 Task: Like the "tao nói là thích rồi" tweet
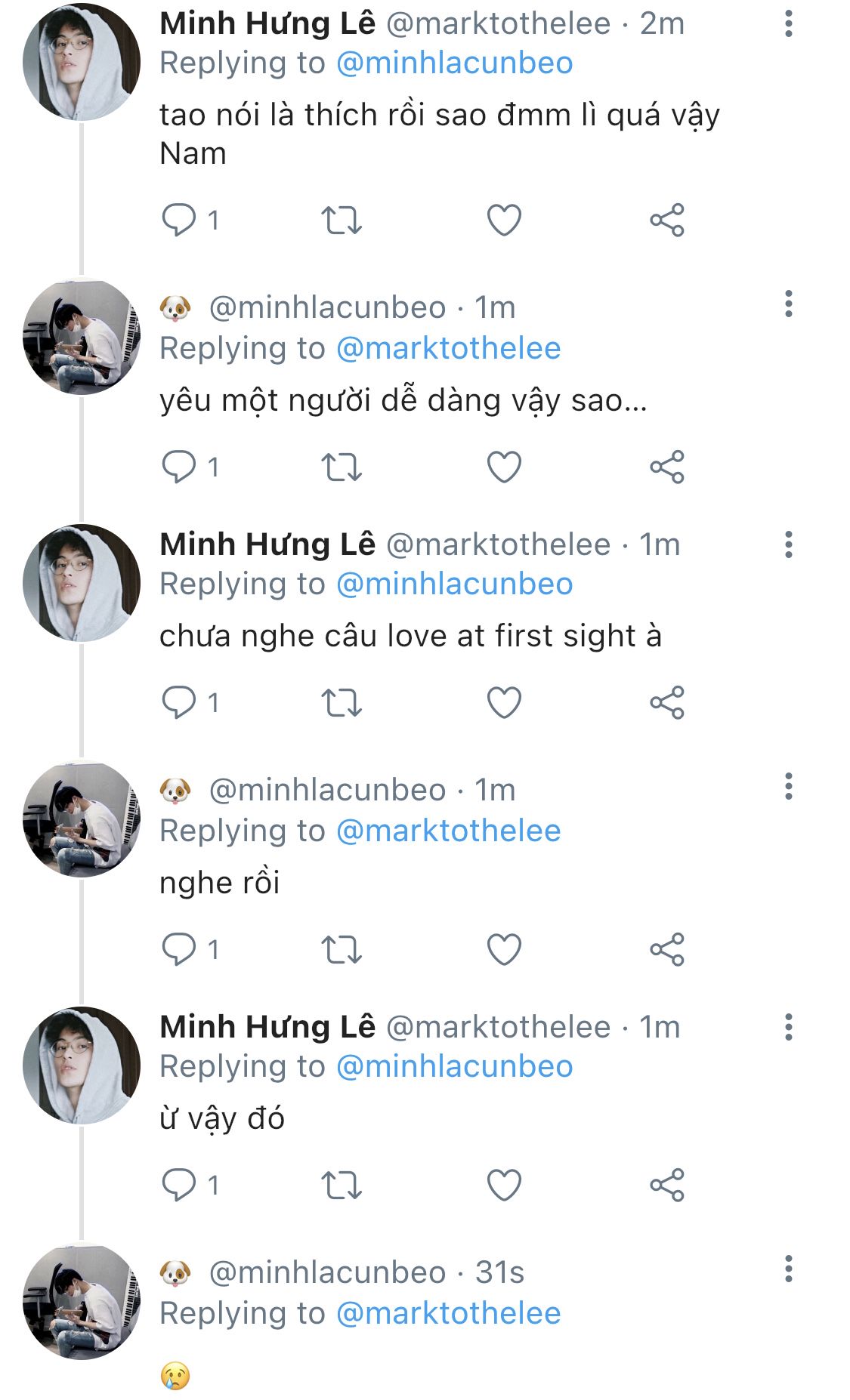coord(504,220)
